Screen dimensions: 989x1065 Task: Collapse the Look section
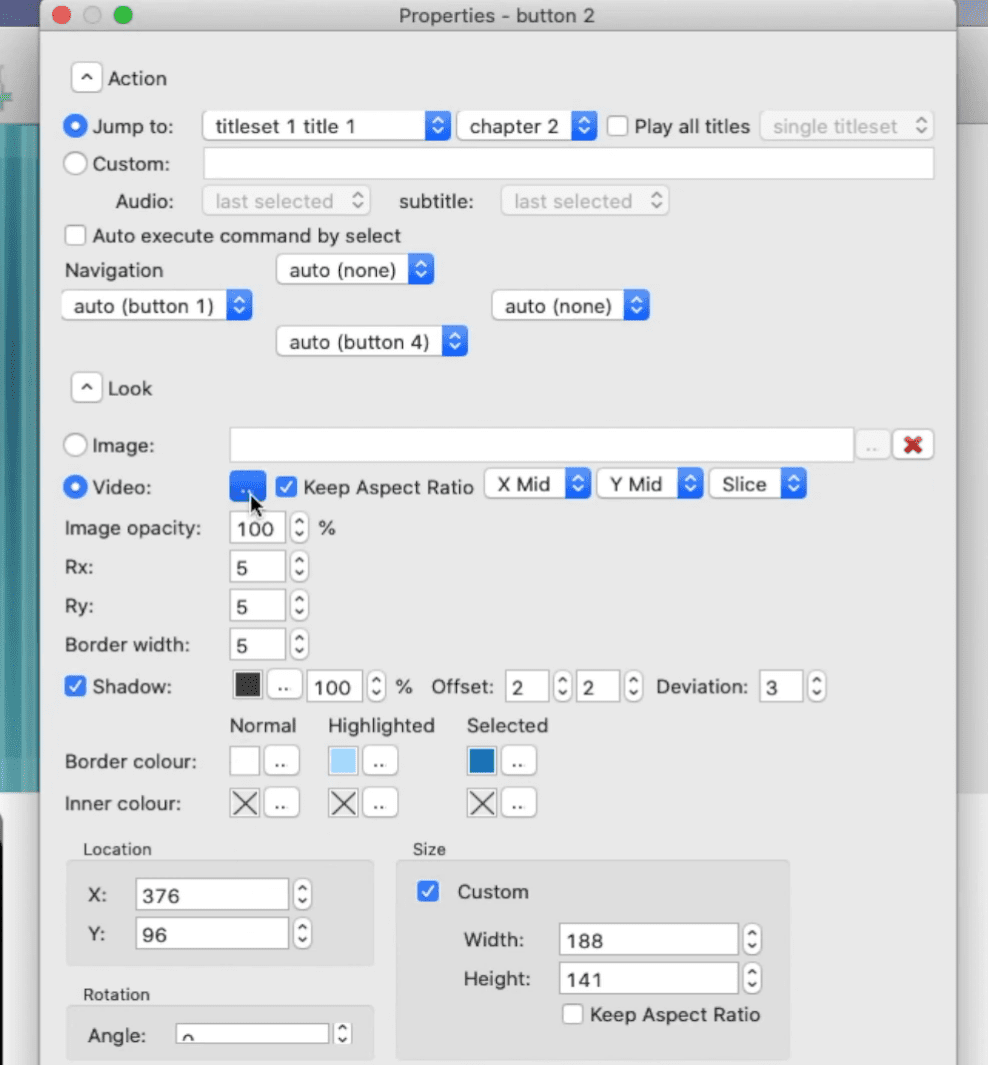pyautogui.click(x=86, y=388)
